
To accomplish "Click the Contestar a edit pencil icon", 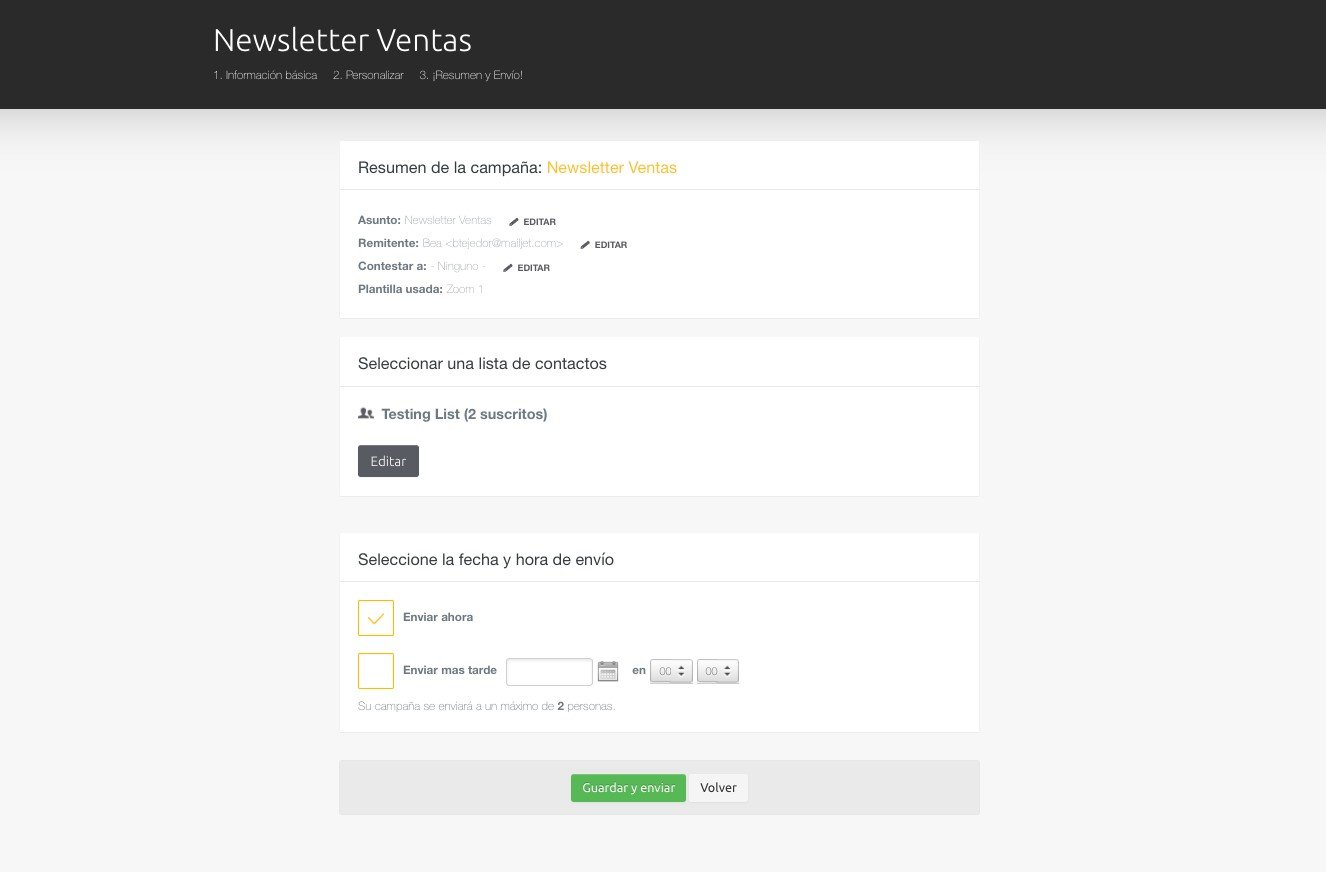I will tap(508, 268).
